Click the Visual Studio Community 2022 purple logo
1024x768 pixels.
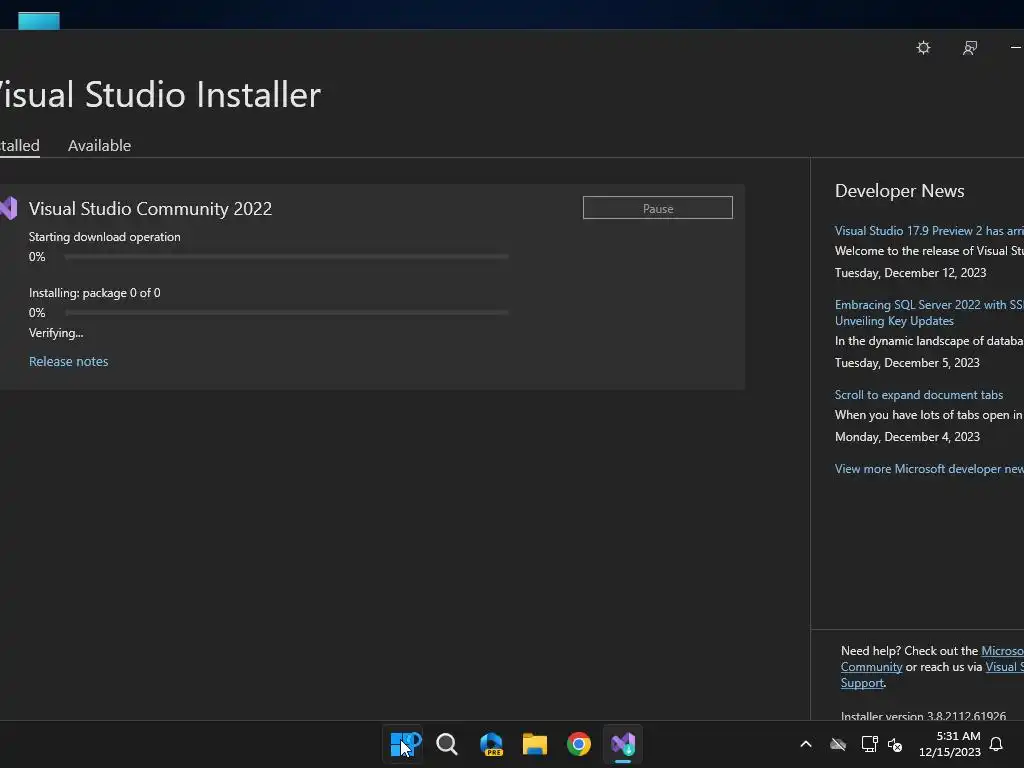8,208
